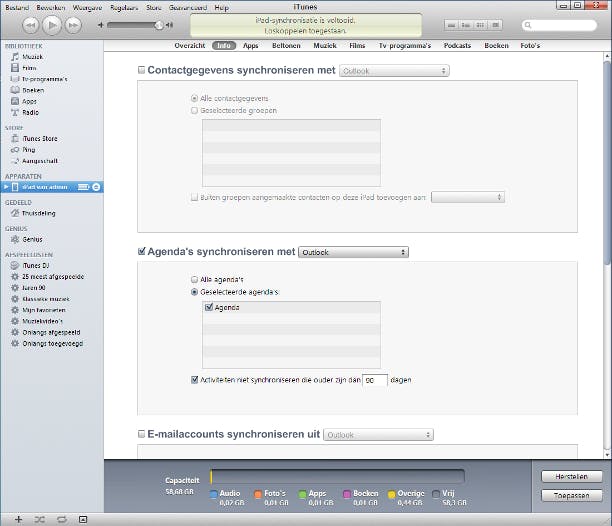Open Agenda's sync source Outlook dropdown
The height and width of the screenshot is (526, 612).
pos(353,252)
